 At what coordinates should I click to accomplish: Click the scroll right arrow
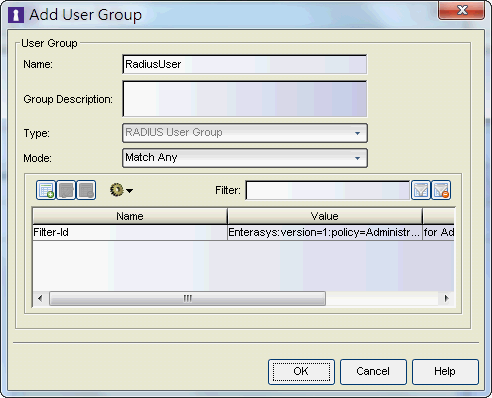click(x=447, y=298)
